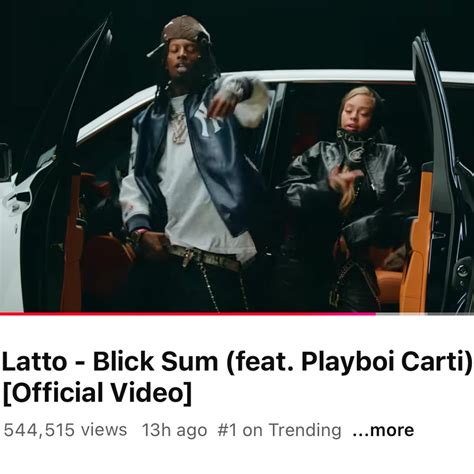This screenshot has height=474, width=474.
Task: Tap the video player to show controls
Action: pyautogui.click(x=237, y=156)
